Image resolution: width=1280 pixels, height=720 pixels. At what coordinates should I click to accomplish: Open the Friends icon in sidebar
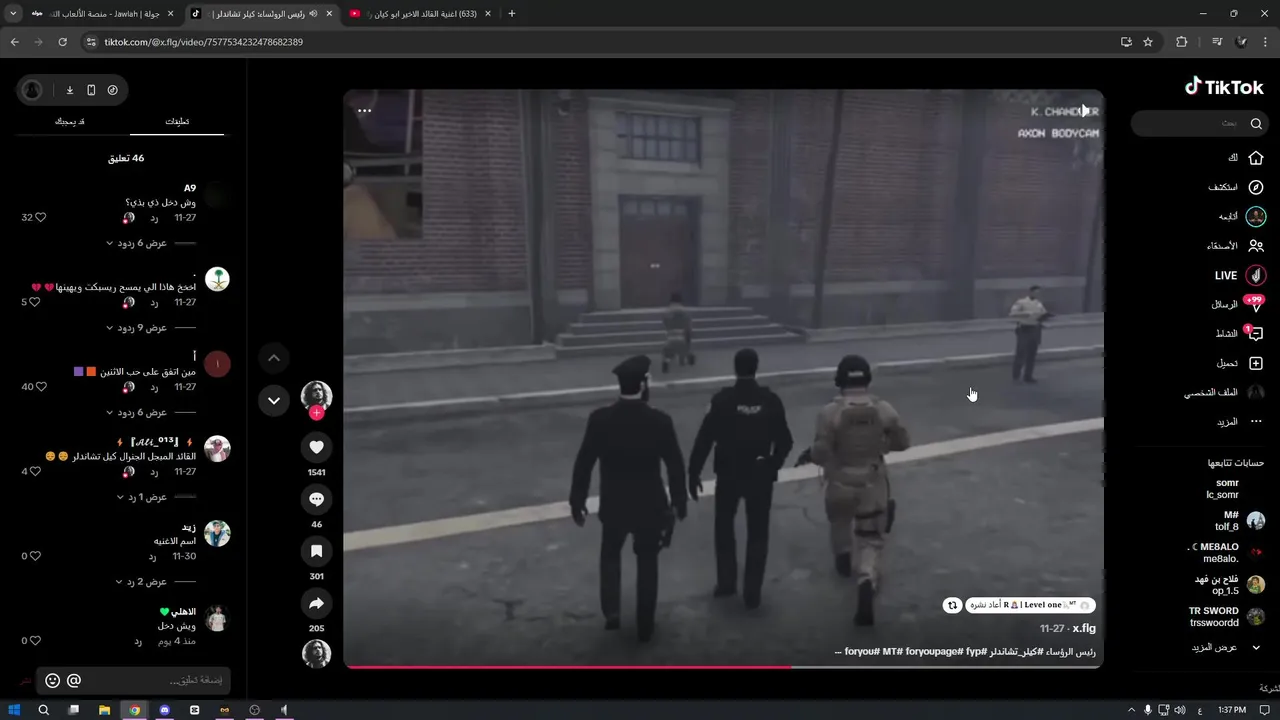(x=1256, y=246)
